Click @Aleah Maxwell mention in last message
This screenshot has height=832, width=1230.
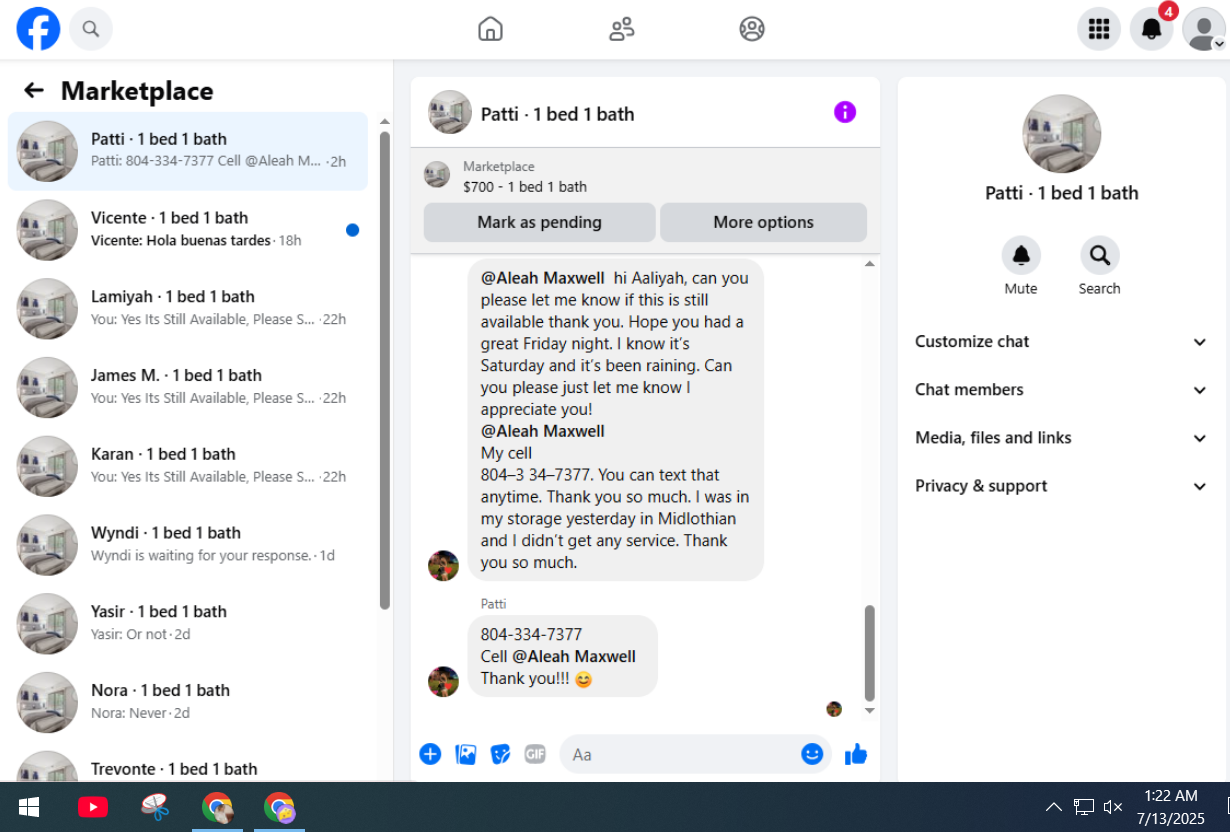click(x=574, y=656)
